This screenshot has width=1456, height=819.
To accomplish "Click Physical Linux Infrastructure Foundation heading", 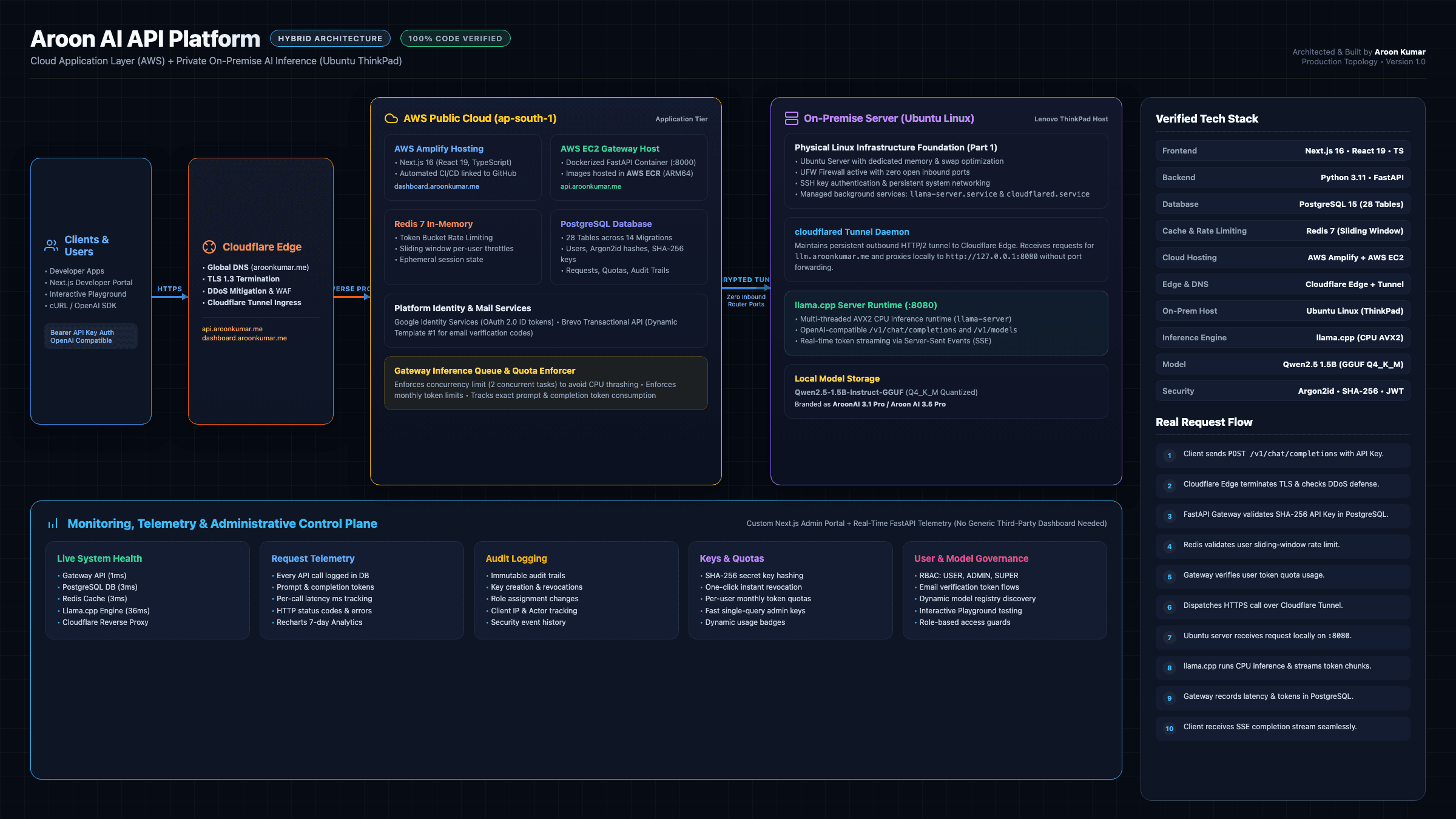I will pyautogui.click(x=896, y=147).
